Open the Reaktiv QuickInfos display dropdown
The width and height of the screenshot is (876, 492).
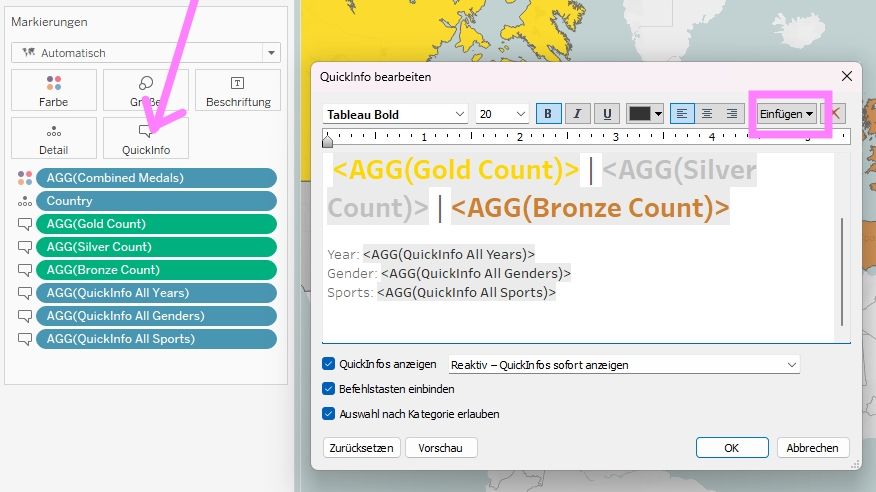pyautogui.click(x=624, y=365)
